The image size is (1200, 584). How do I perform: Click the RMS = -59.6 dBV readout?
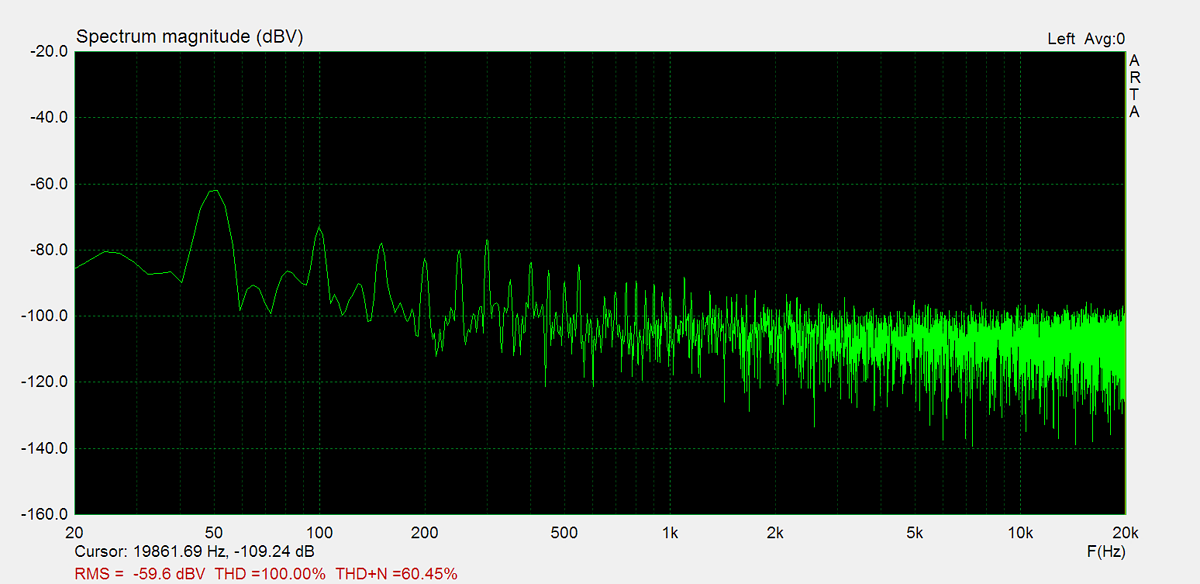coord(140,573)
